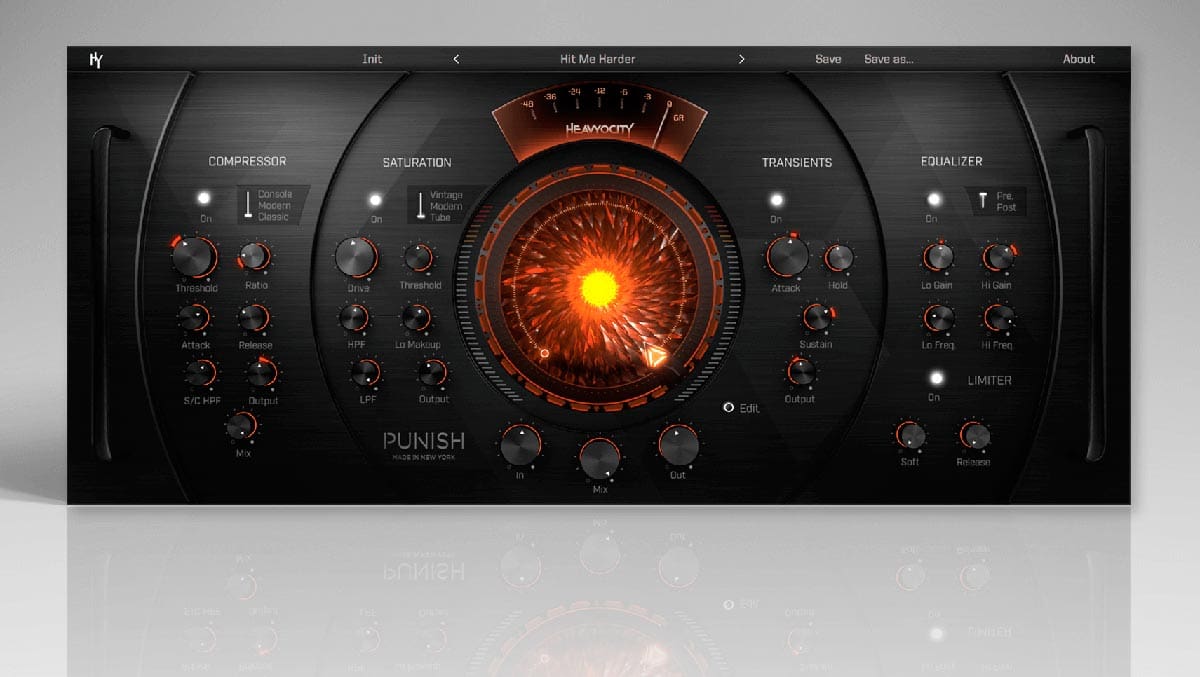The width and height of the screenshot is (1200, 677).
Task: Open the preset name Hit Me Harder
Action: 597,59
